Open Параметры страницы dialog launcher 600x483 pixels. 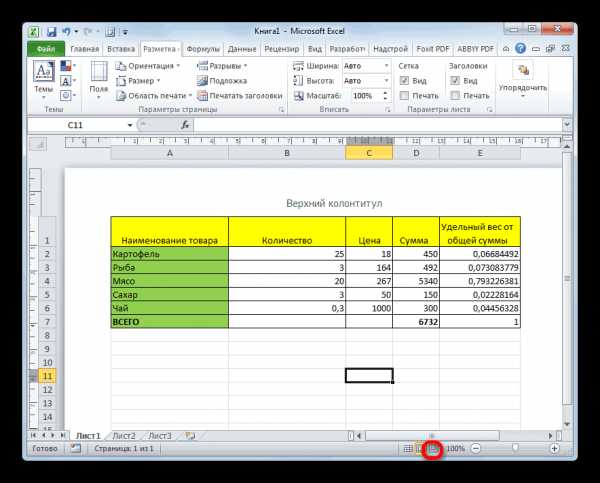(282, 110)
